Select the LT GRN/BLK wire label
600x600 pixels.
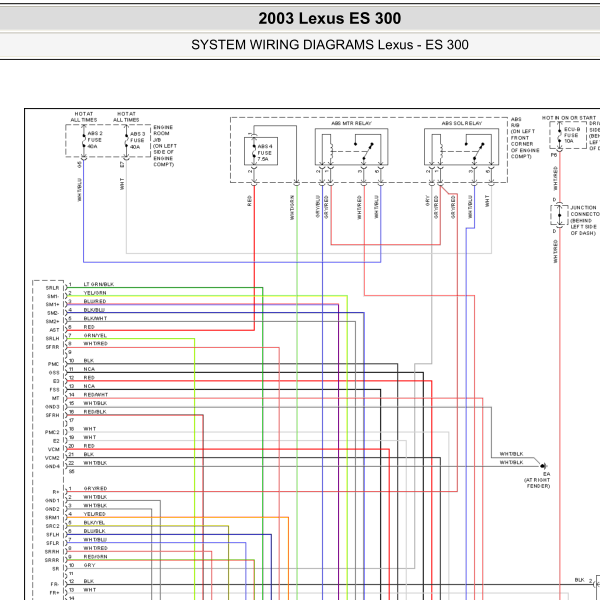pyautogui.click(x=99, y=284)
